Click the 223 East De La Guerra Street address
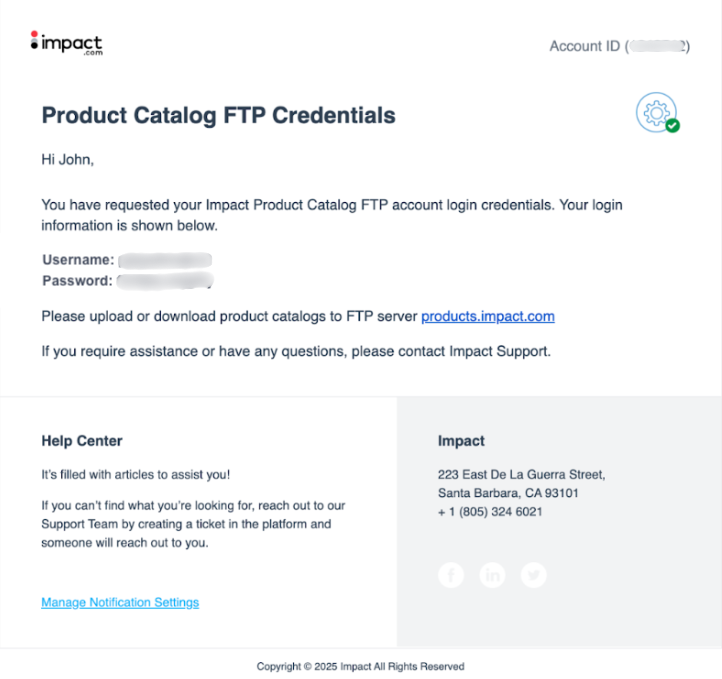Viewport: 722px width, 679px height. [521, 474]
